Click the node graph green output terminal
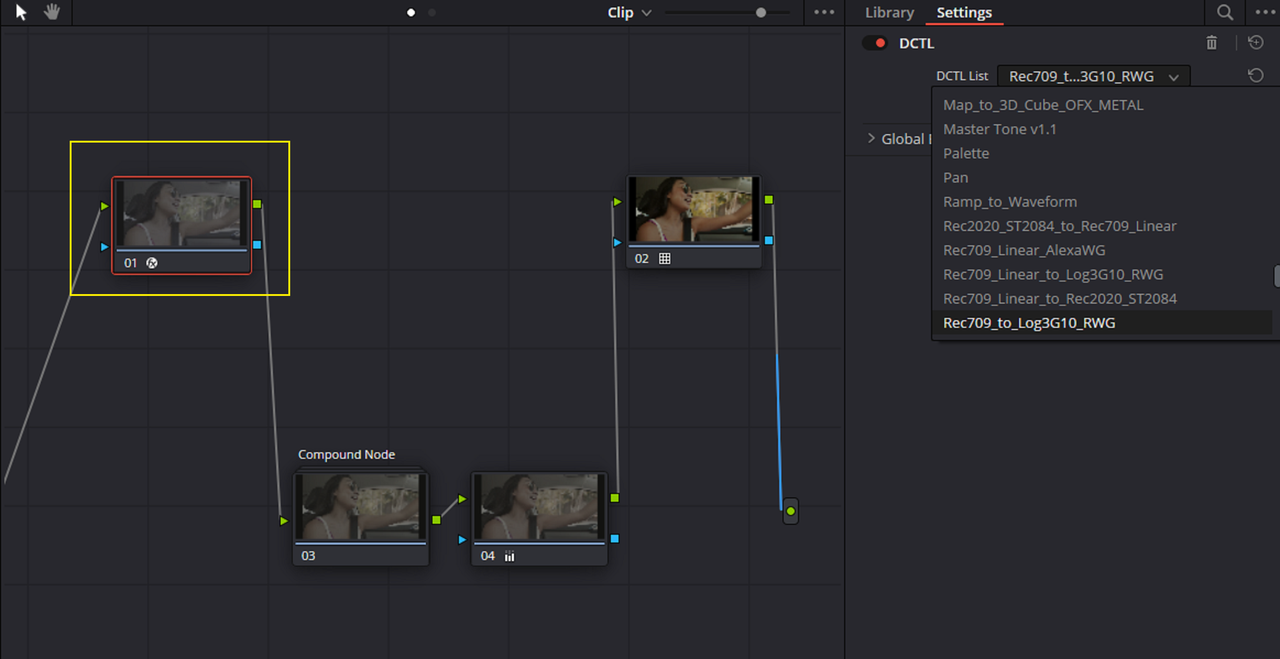The width and height of the screenshot is (1280, 659). pos(790,511)
